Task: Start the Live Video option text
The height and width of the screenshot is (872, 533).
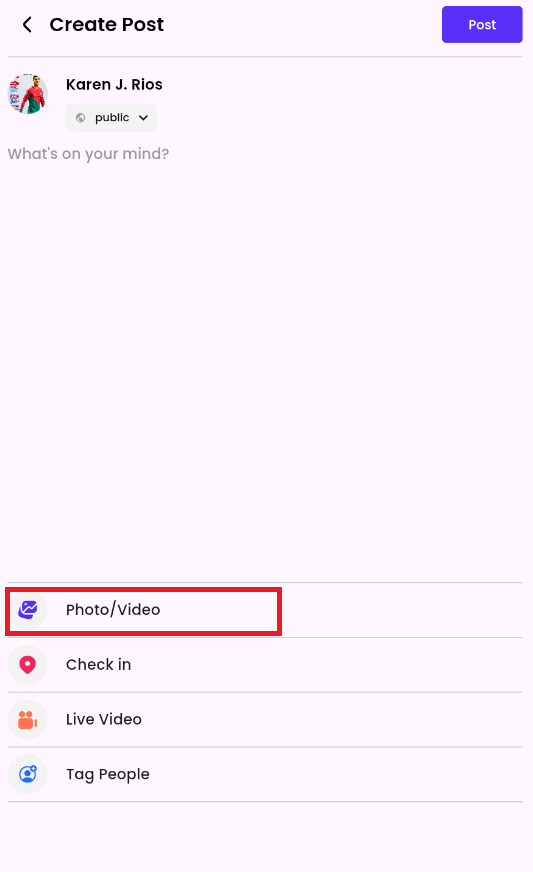Action: [103, 720]
